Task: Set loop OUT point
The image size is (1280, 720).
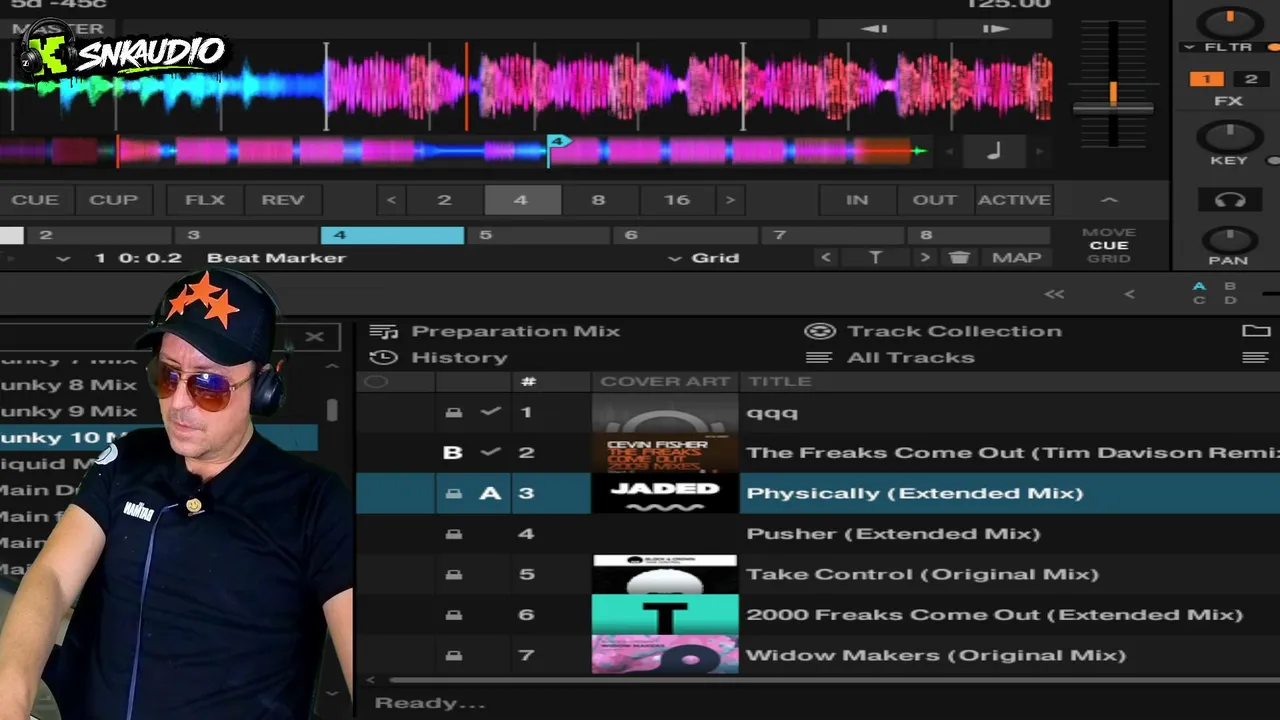Action: tap(934, 200)
